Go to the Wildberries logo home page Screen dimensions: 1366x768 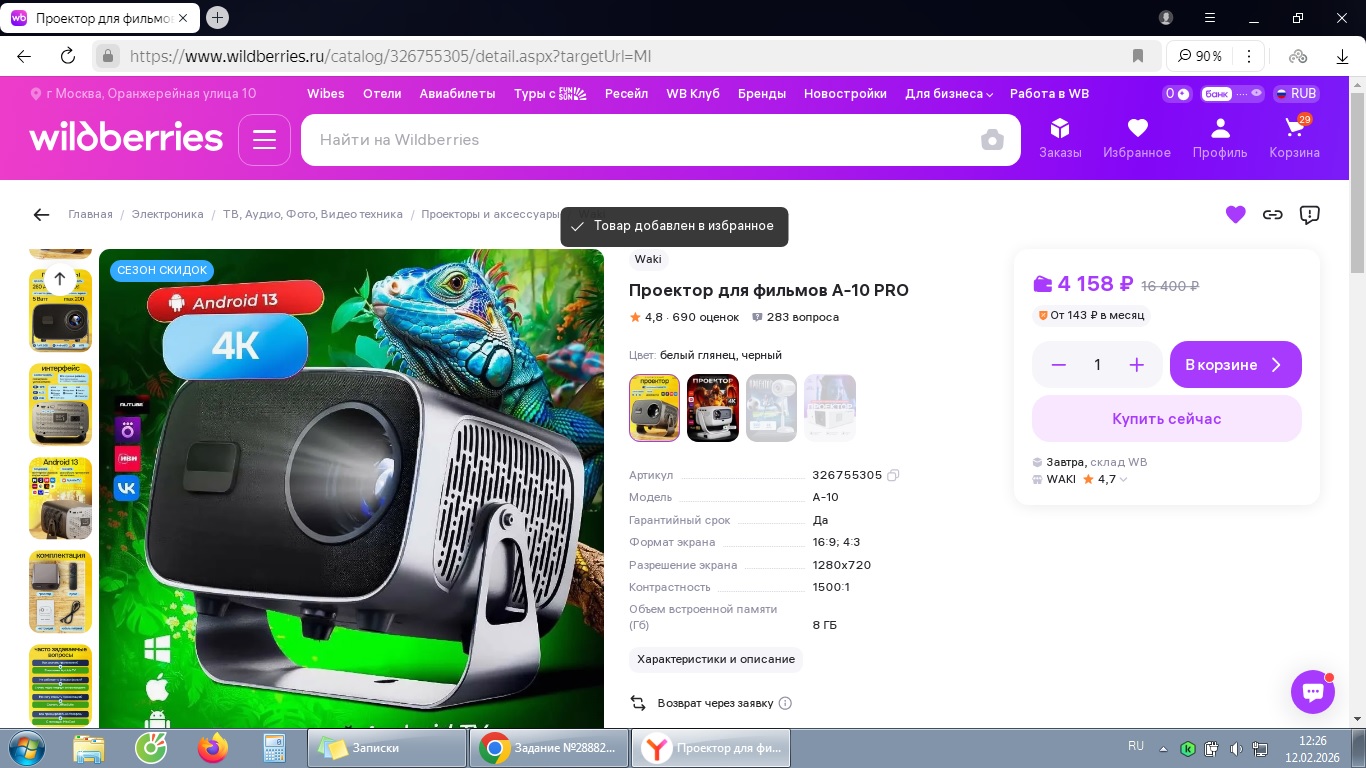point(126,138)
